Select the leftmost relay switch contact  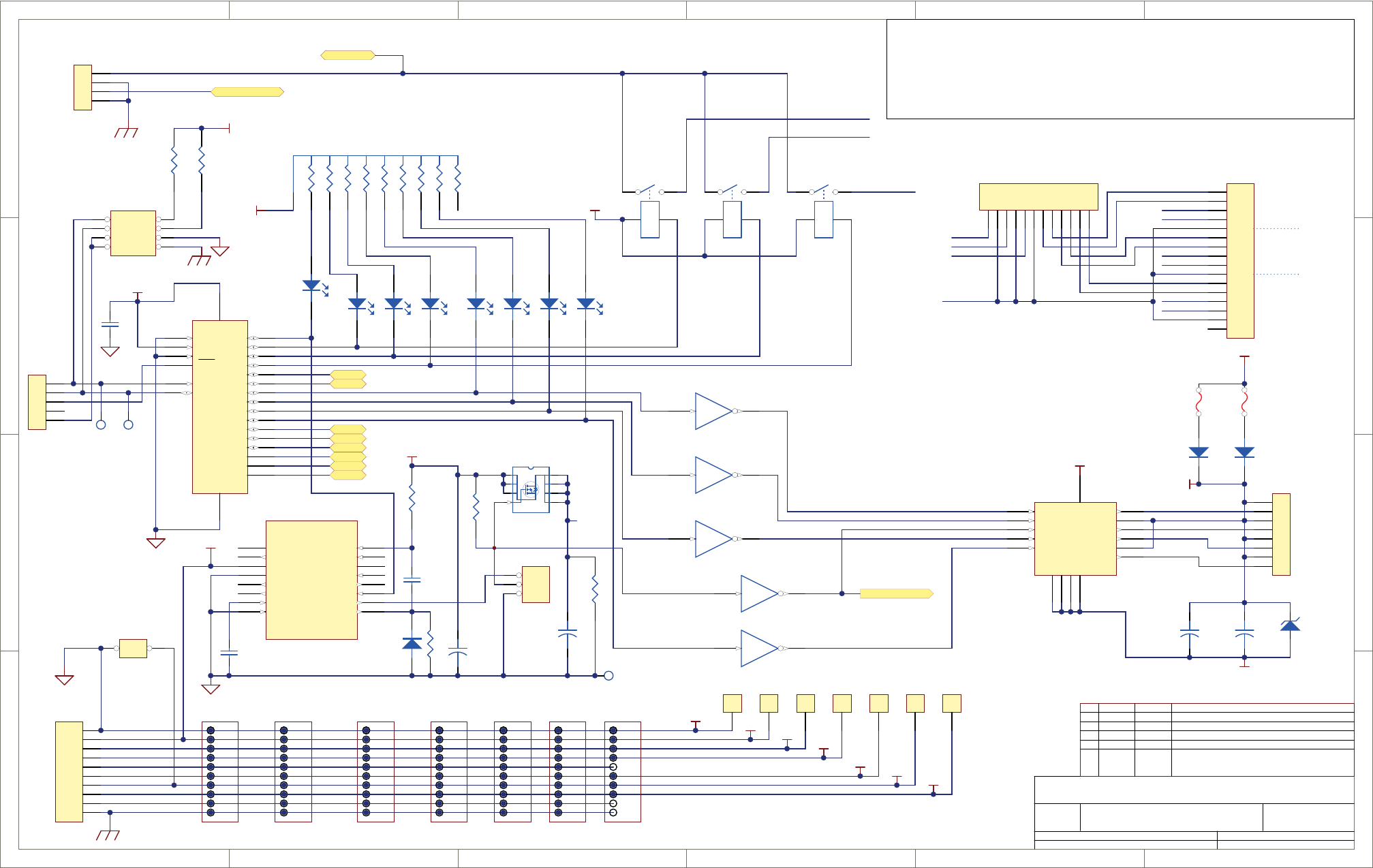click(649, 190)
